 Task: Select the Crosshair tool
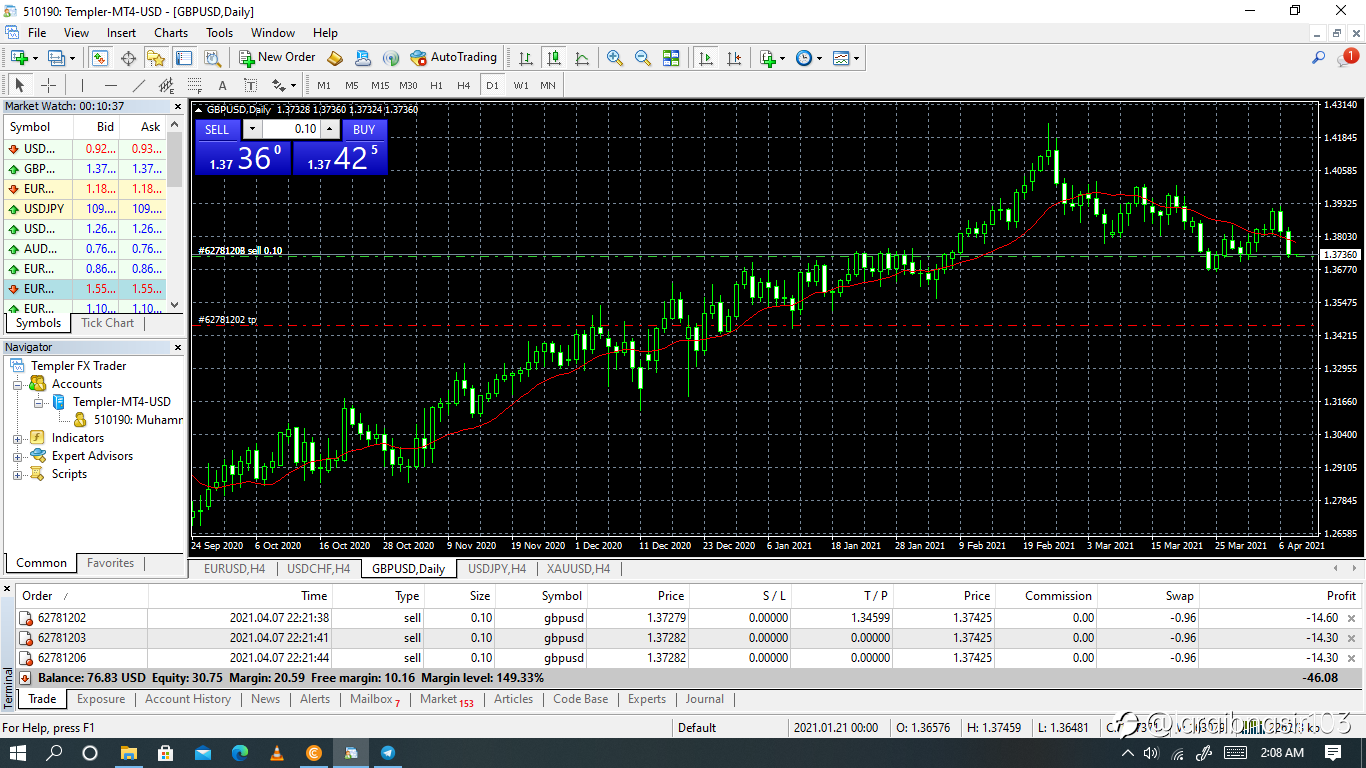(x=48, y=85)
